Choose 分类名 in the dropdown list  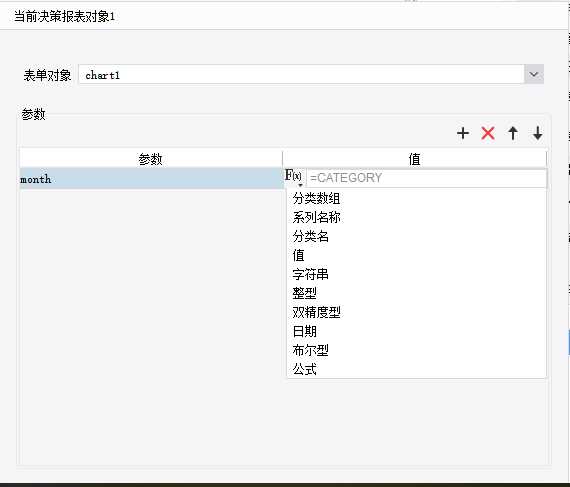click(416, 237)
